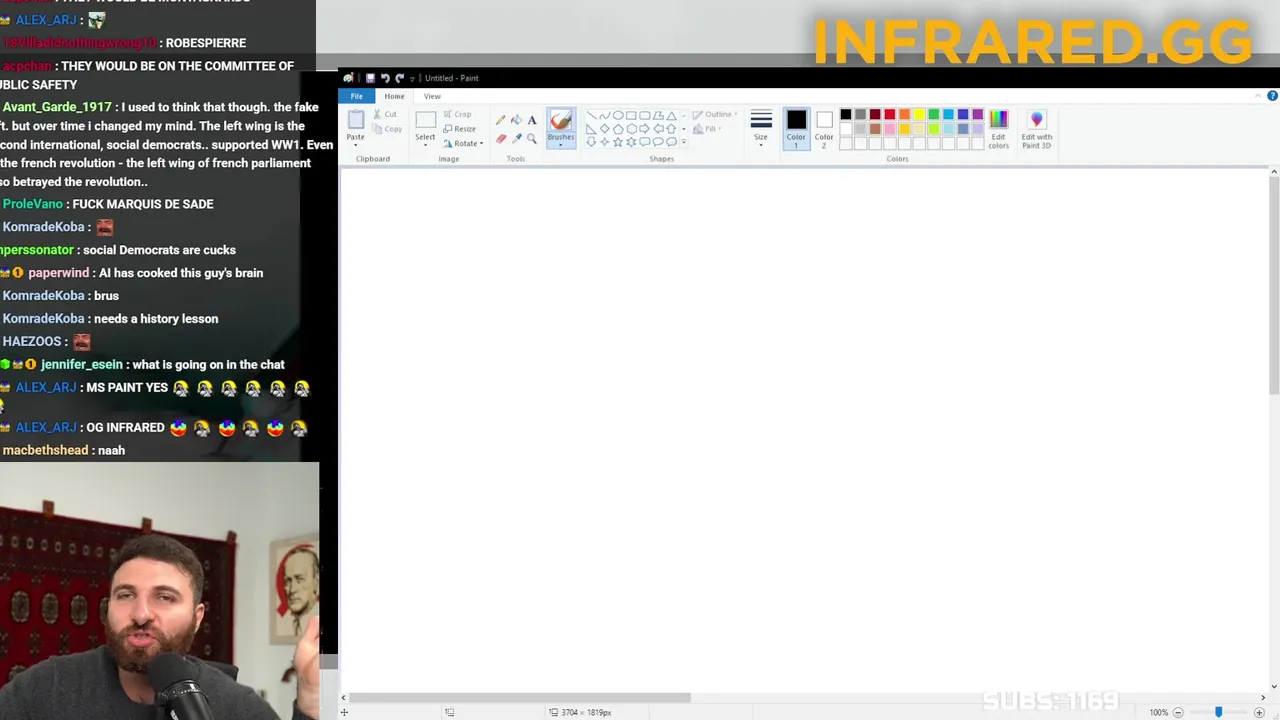Pick the Hexagon shape
Image resolution: width=1280 pixels, height=720 pixels.
(x=631, y=128)
